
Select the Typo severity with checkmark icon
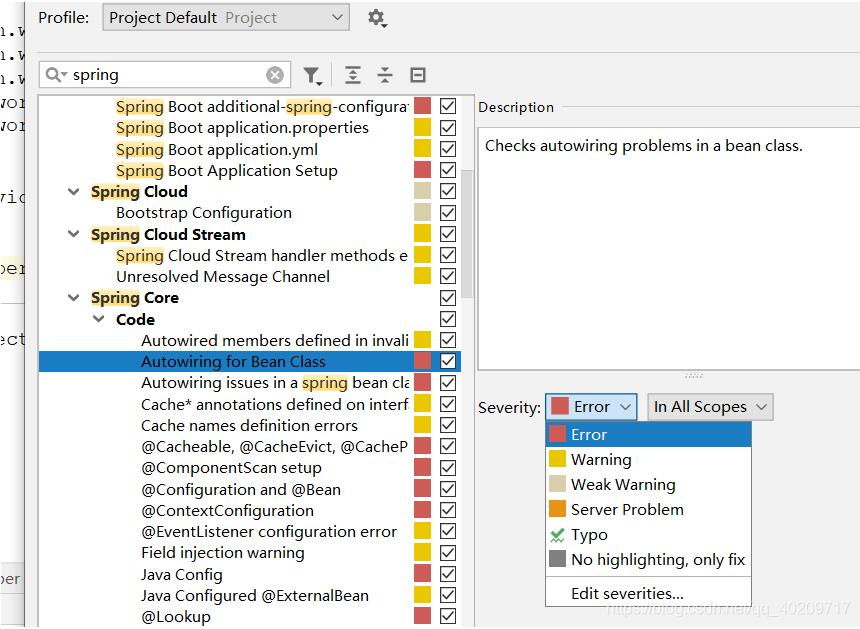[x=589, y=535]
